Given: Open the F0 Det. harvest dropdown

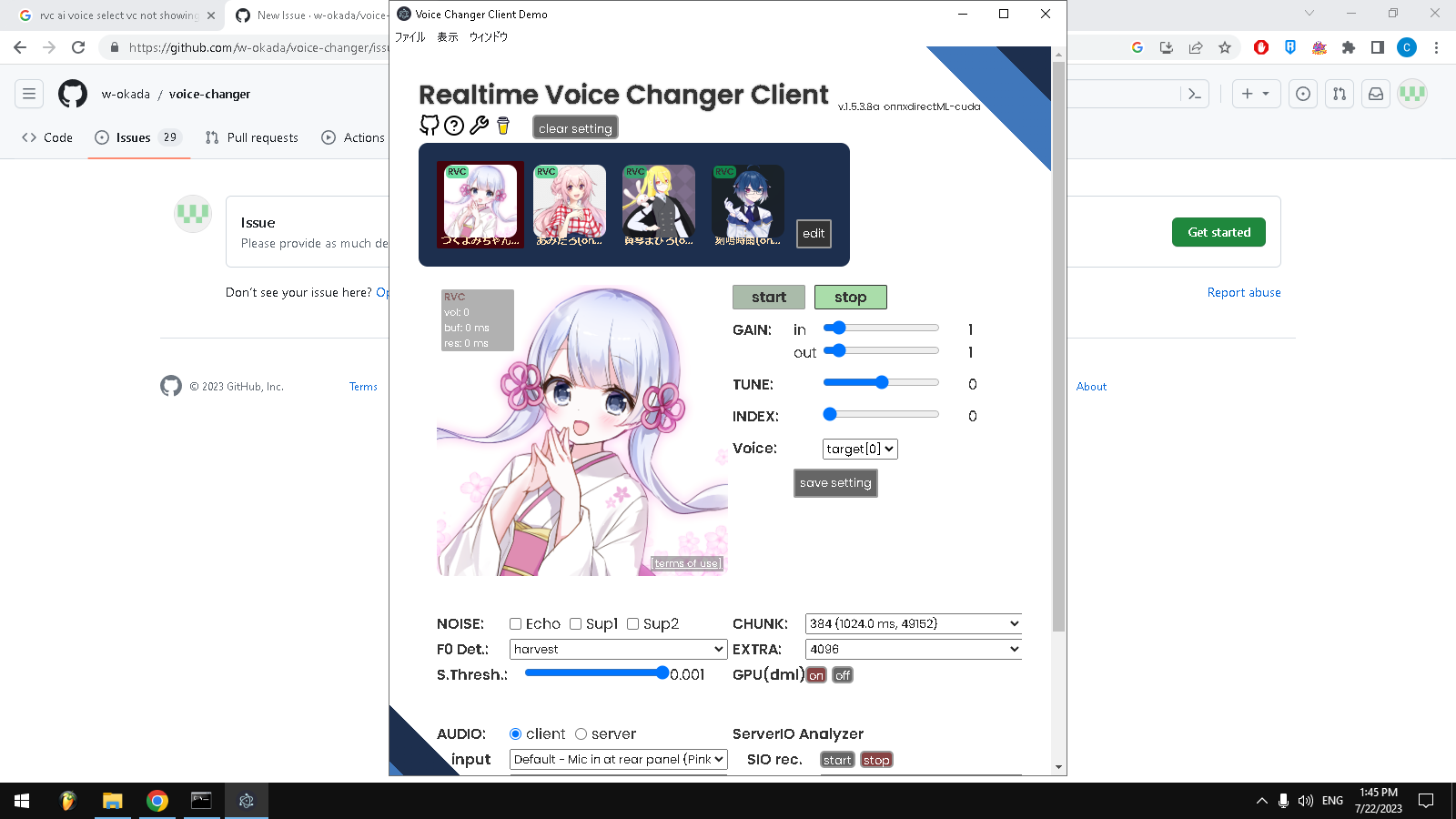Looking at the screenshot, I should point(618,649).
